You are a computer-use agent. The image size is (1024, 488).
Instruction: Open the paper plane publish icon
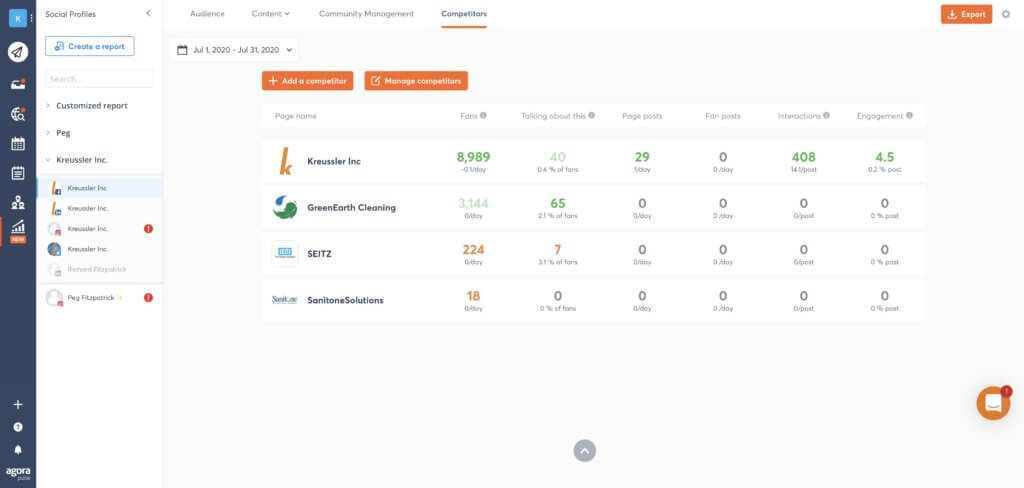(x=18, y=52)
